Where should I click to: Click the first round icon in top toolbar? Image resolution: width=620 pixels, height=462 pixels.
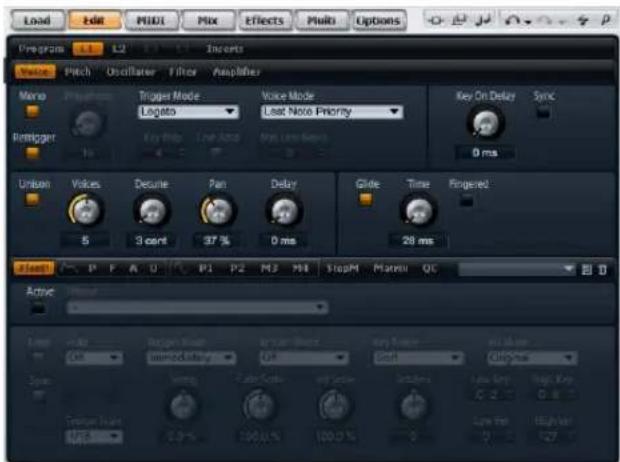coord(436,20)
